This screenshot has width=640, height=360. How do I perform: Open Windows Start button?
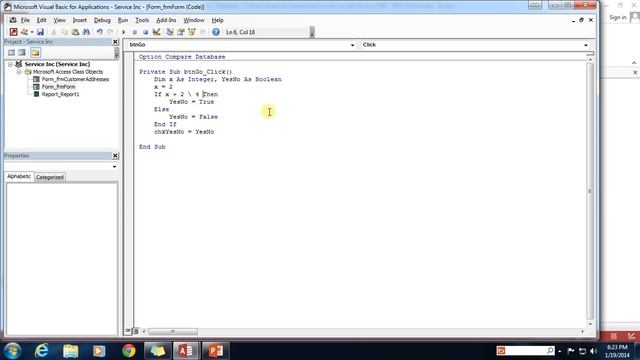12,351
